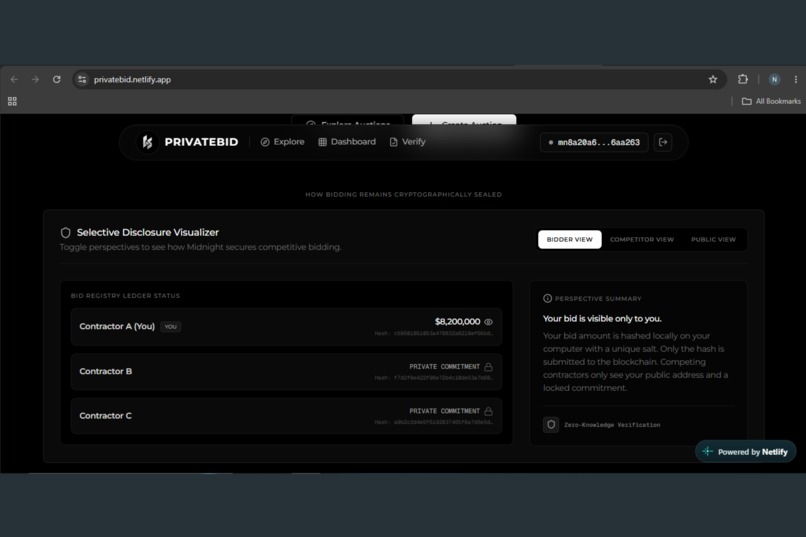Click the browser forward arrow
Screen dimensions: 806x537
(x=35, y=80)
